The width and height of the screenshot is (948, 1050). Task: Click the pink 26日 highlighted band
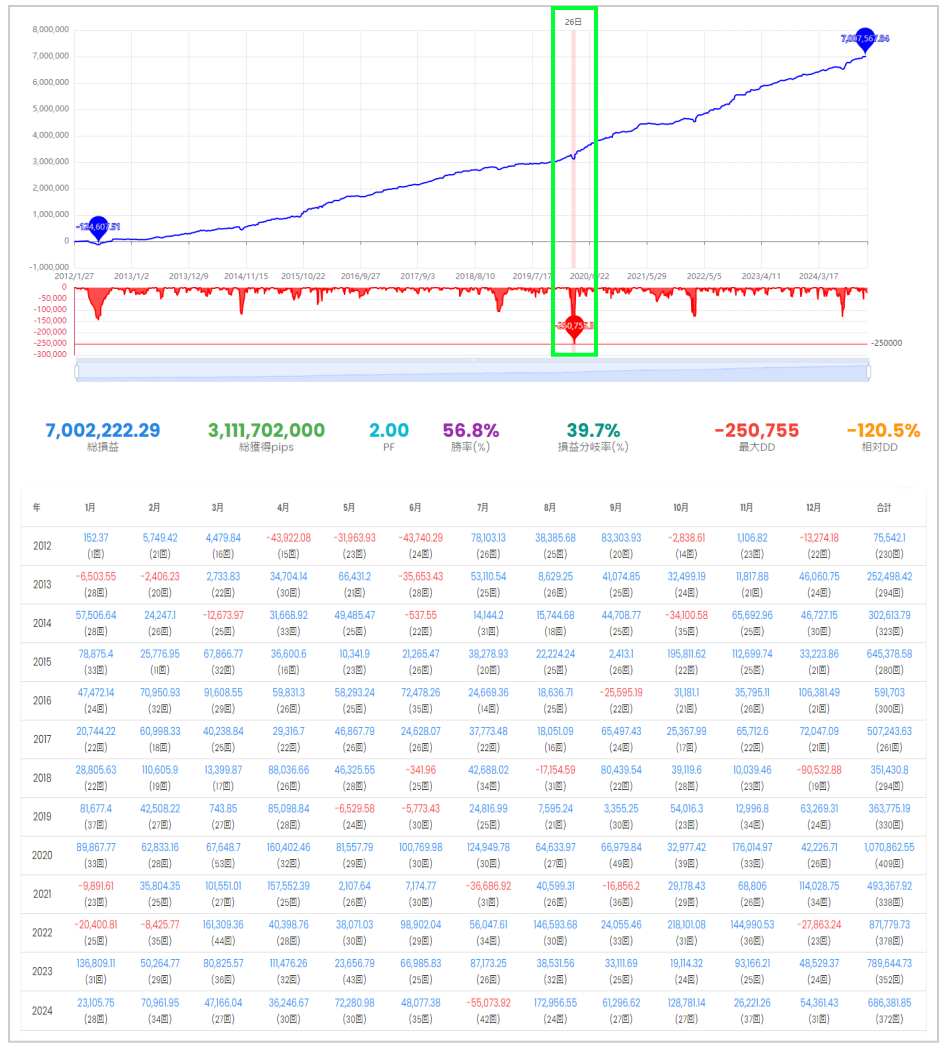[x=573, y=140]
